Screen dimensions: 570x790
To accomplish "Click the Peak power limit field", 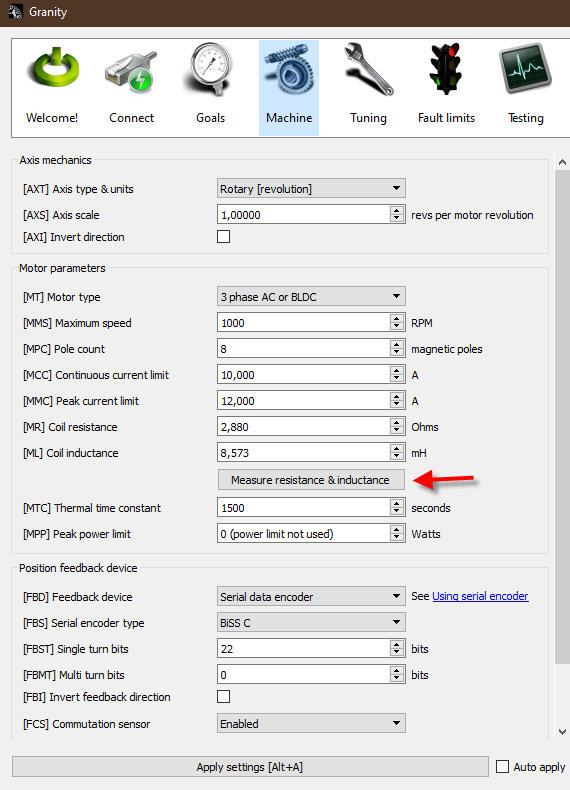I will point(303,534).
